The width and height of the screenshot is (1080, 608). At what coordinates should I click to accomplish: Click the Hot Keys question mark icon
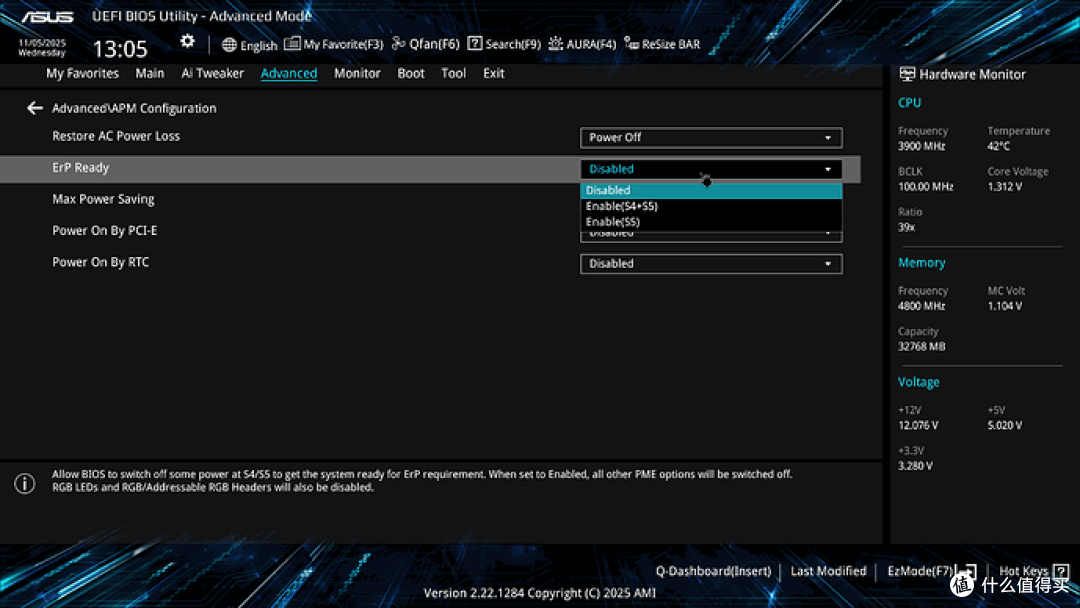tap(1061, 571)
